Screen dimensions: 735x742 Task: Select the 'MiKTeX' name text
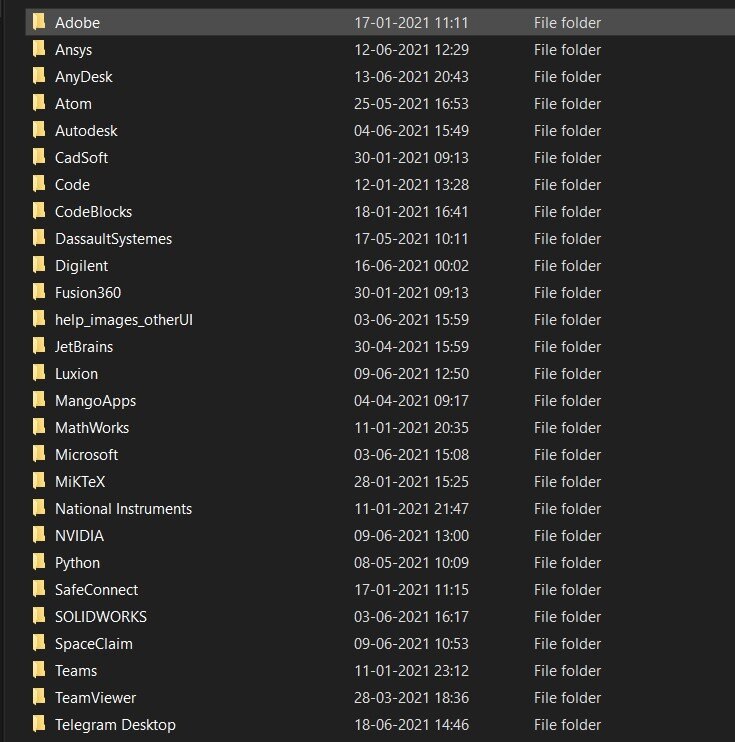(80, 482)
